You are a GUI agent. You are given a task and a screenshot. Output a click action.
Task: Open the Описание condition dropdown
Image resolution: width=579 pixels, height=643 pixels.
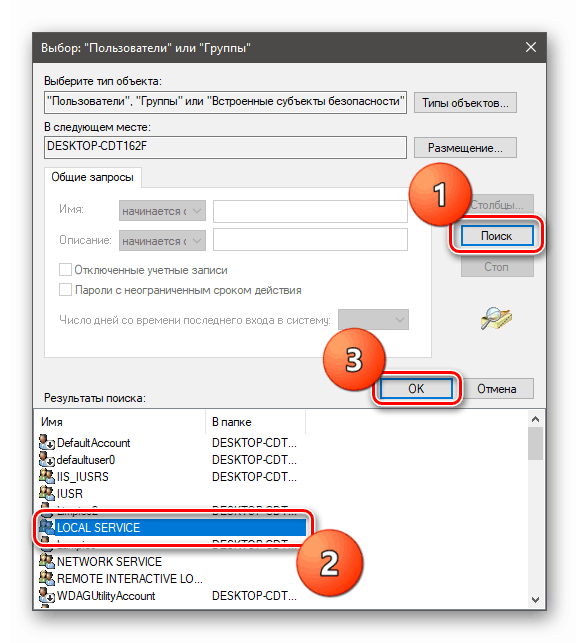pyautogui.click(x=162, y=241)
